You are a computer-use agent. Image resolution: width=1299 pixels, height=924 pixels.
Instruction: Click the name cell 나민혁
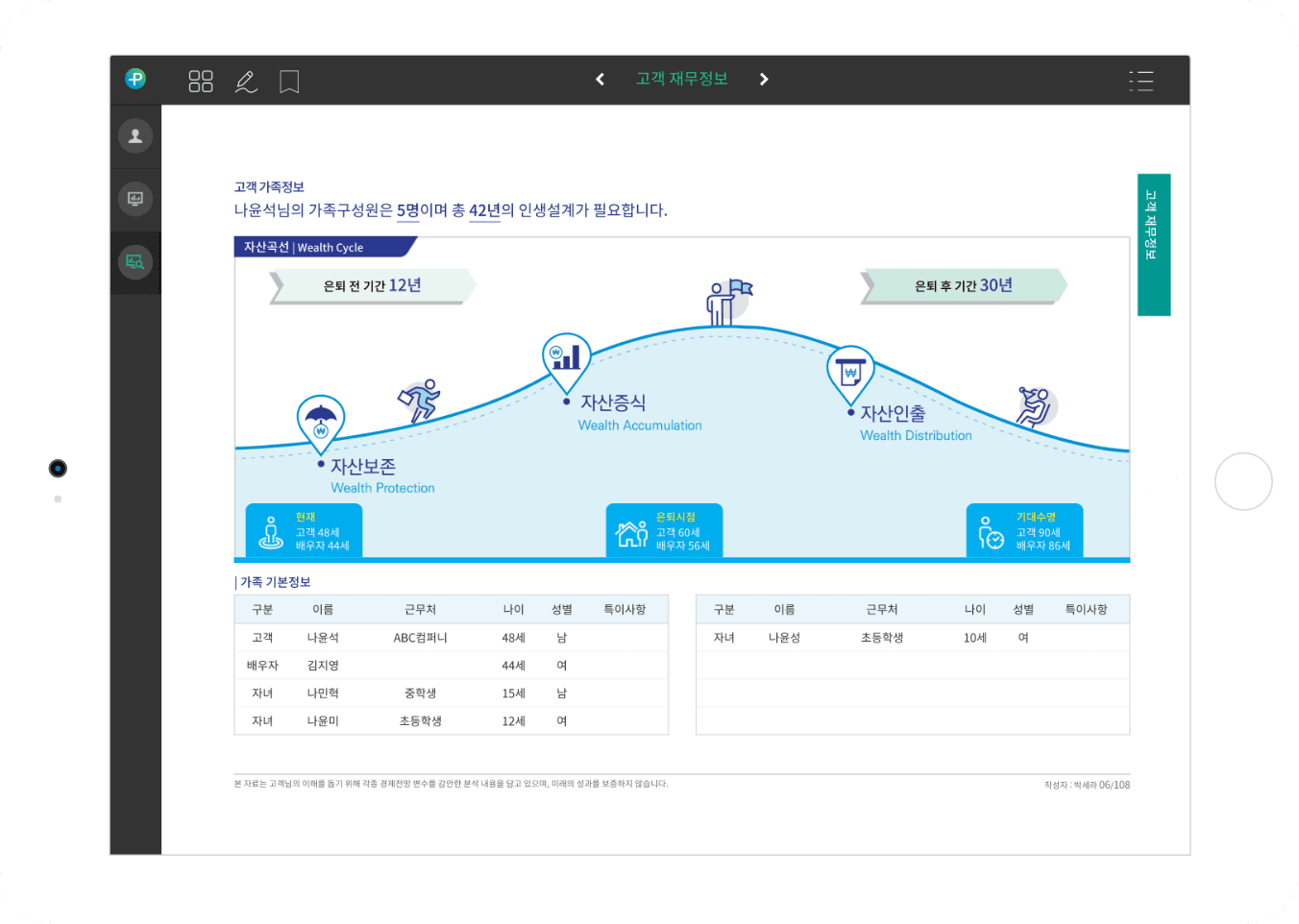(323, 693)
